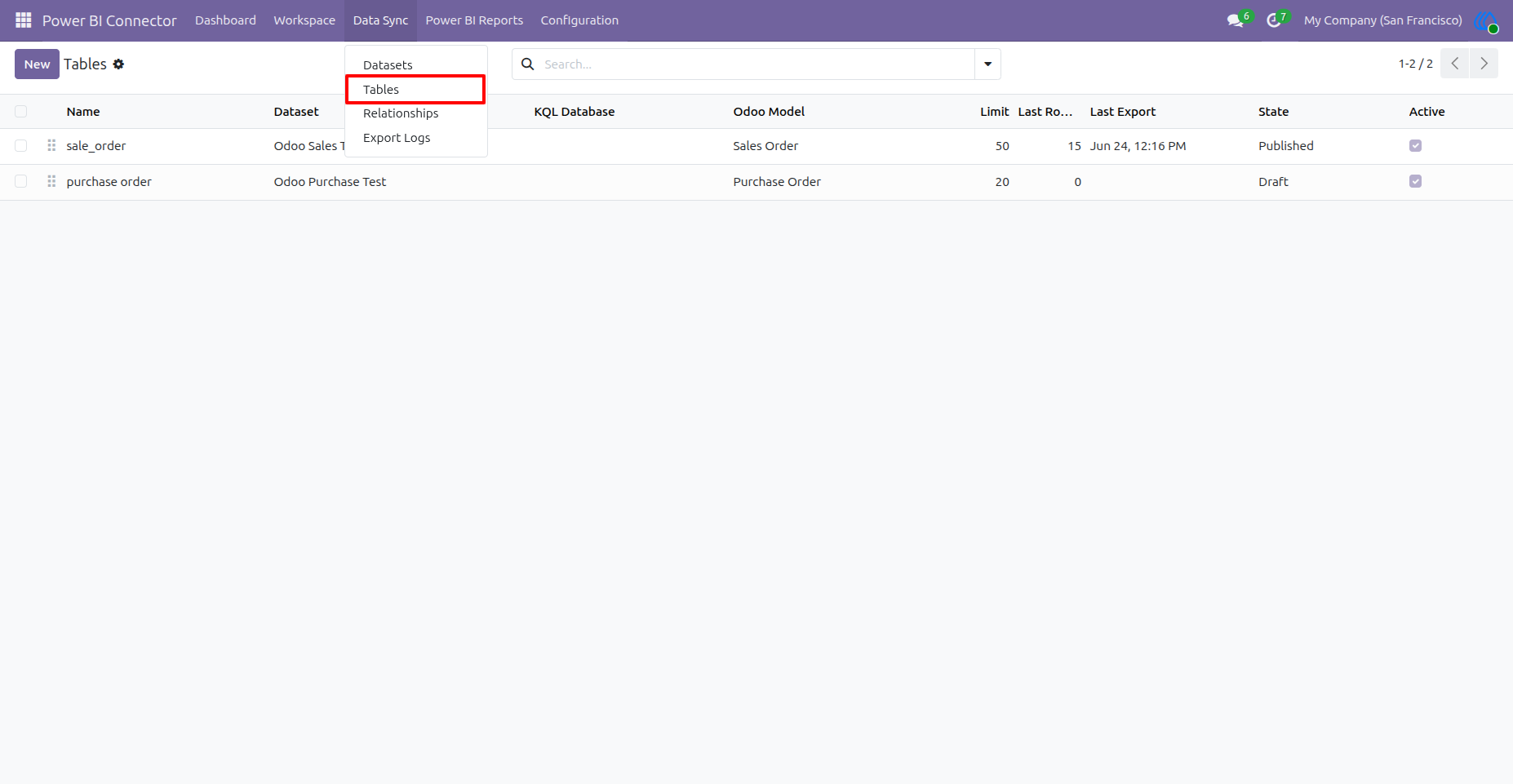Viewport: 1513px width, 784px height.
Task: Create a New table record
Action: 37,64
